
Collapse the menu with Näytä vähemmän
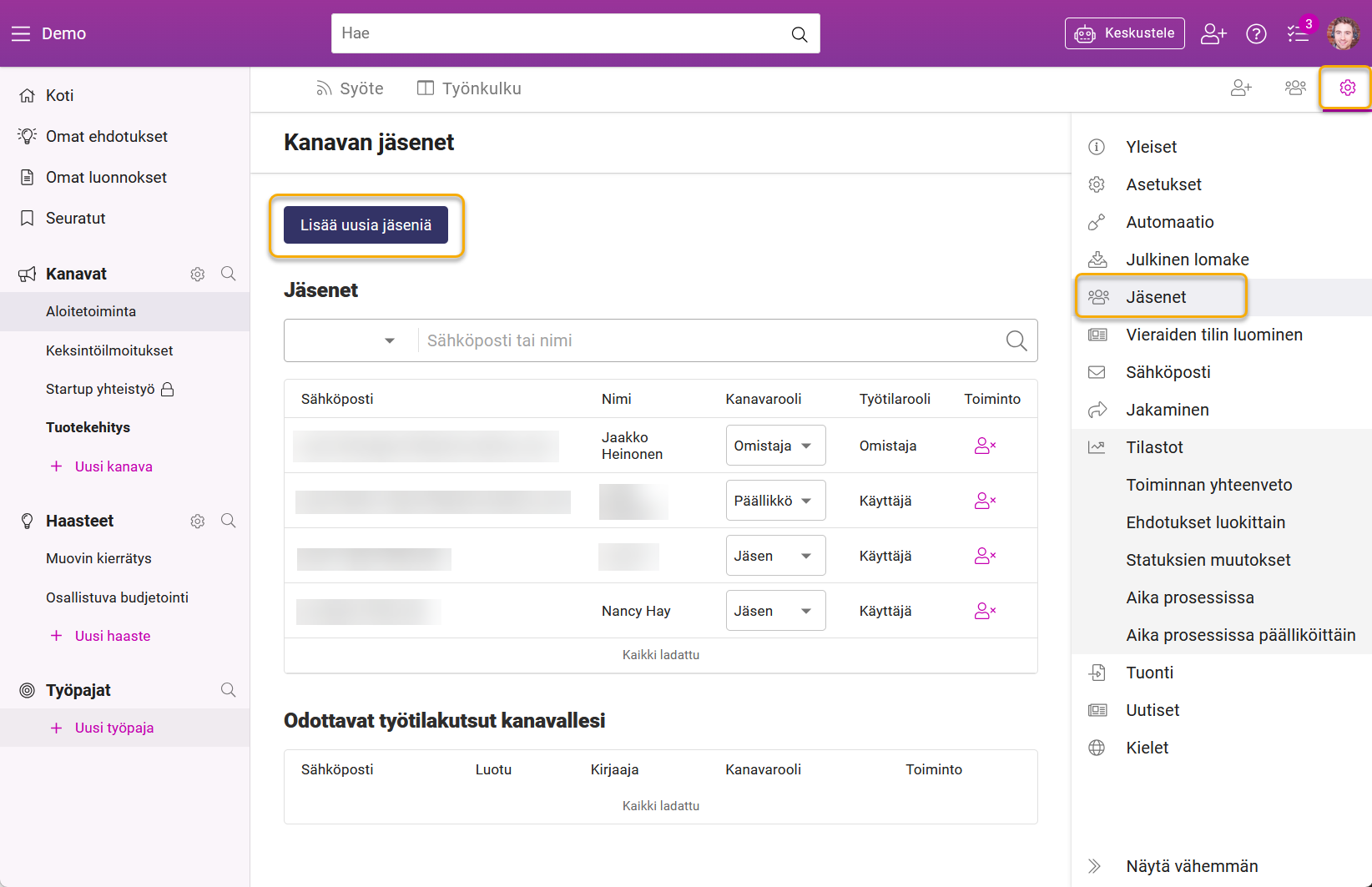(1191, 866)
